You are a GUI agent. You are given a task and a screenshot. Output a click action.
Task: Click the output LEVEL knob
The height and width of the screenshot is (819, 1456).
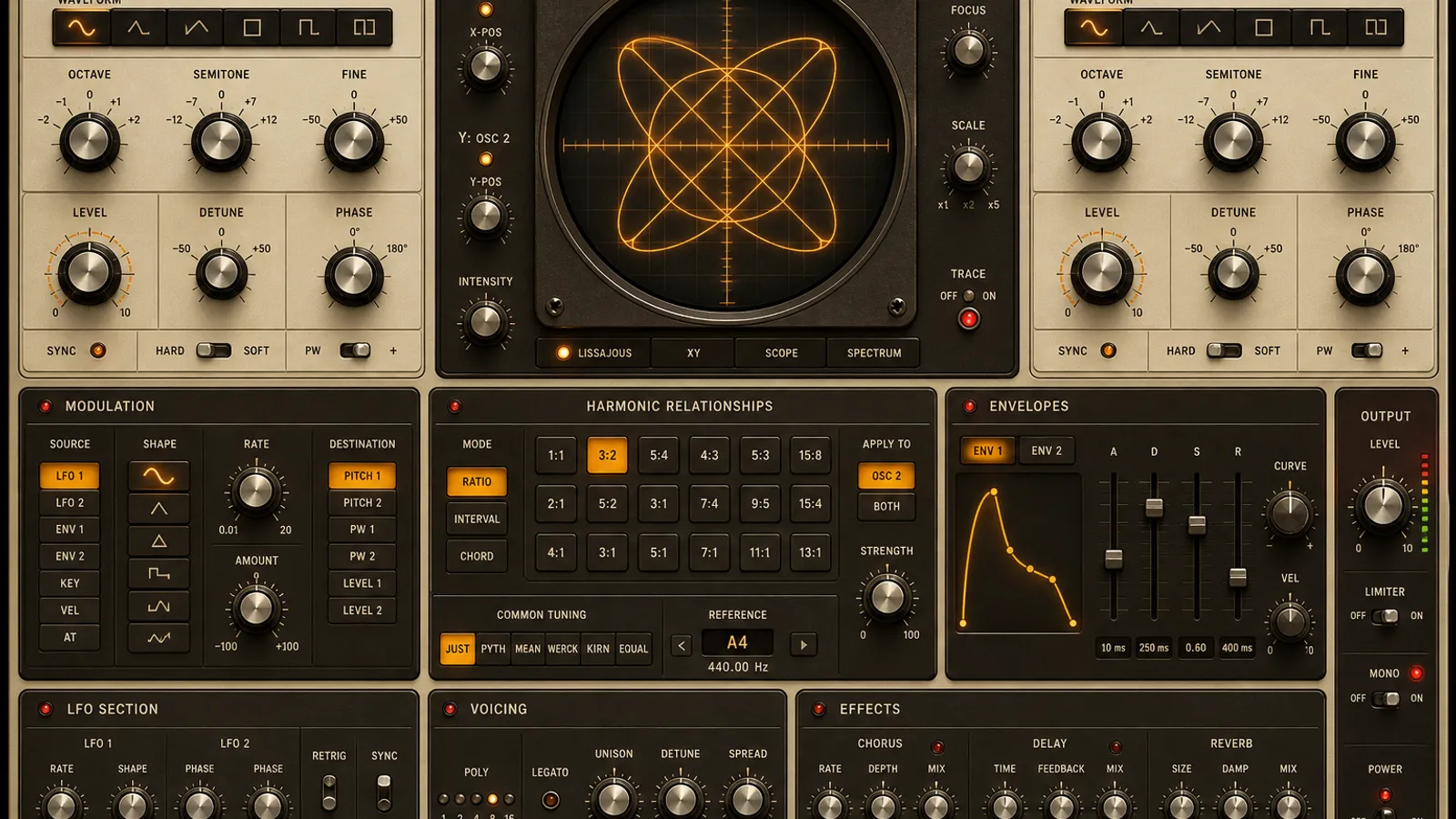pos(1383,506)
